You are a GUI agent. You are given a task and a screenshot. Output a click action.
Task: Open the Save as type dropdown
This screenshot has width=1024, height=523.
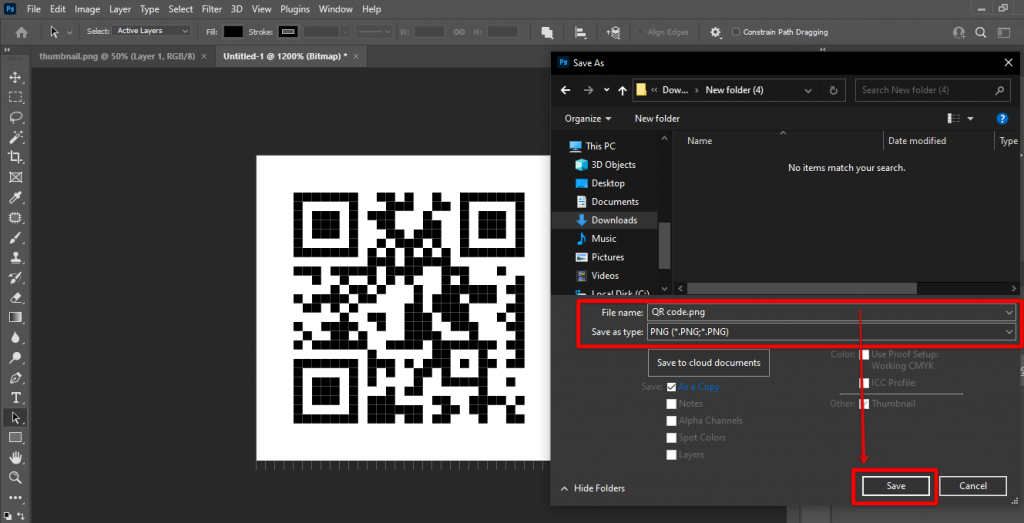[x=830, y=332]
